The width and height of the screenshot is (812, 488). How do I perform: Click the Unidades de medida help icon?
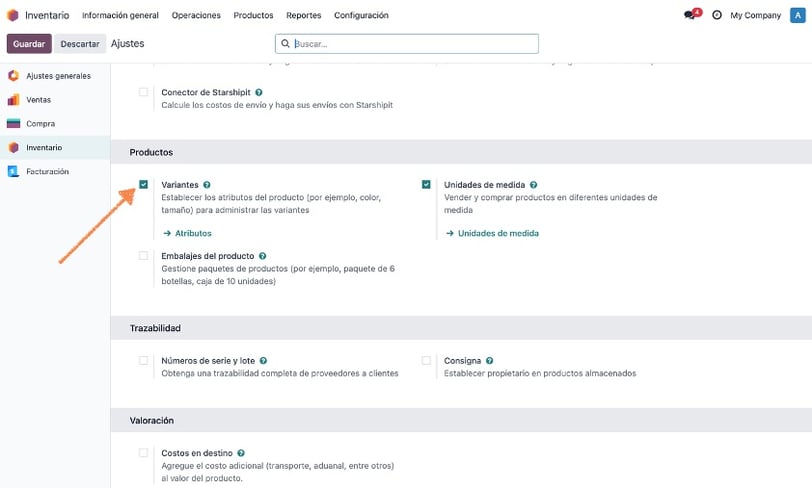pos(534,185)
